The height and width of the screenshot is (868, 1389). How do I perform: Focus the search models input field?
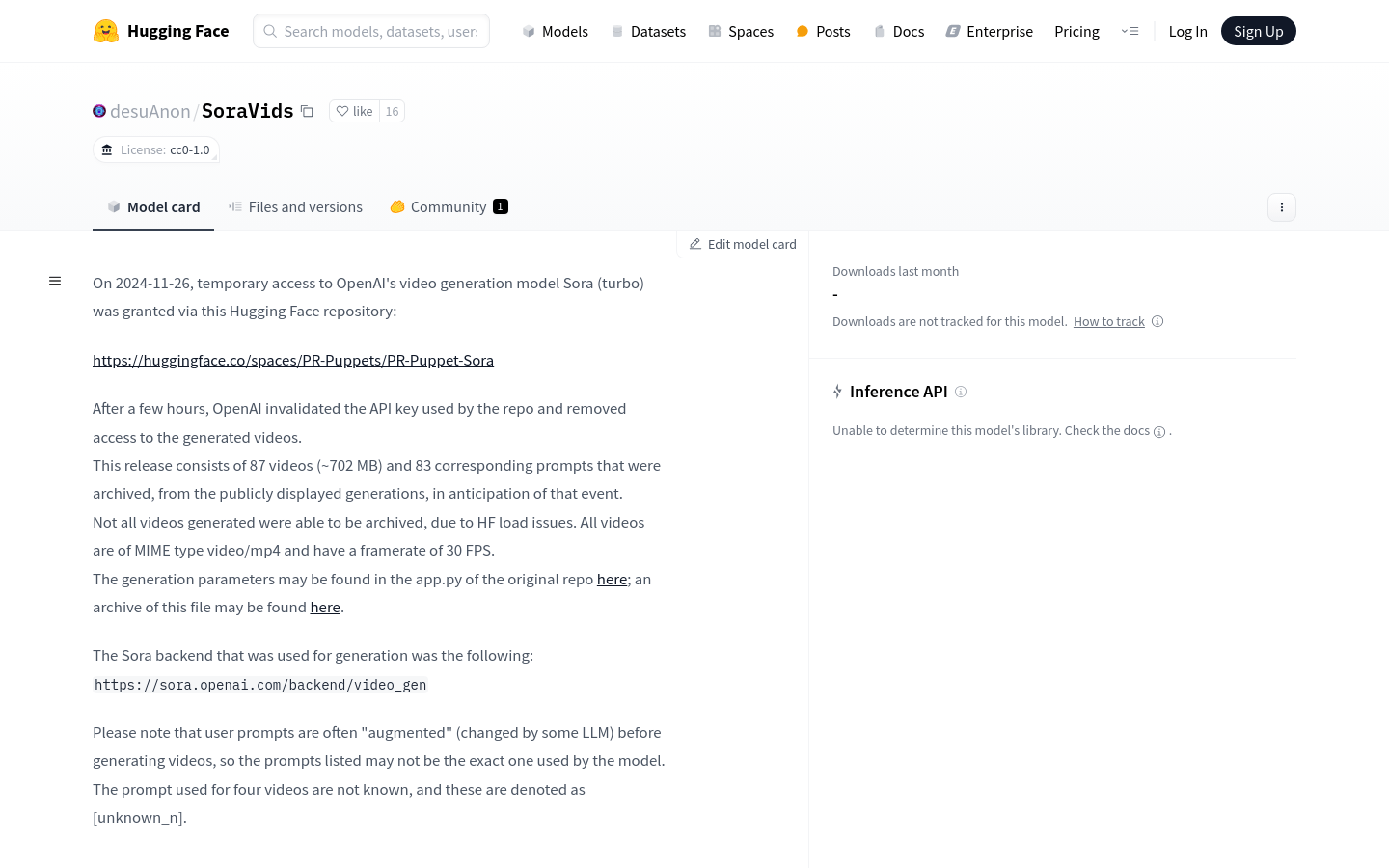click(x=371, y=31)
